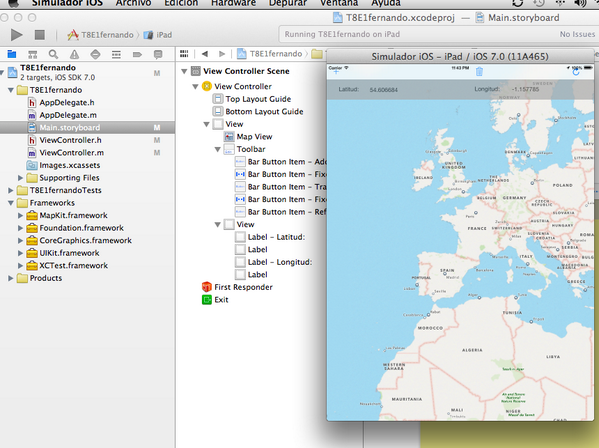Viewport: 599px width, 448px height.
Task: Select View Controller in document outline
Action: (243, 87)
